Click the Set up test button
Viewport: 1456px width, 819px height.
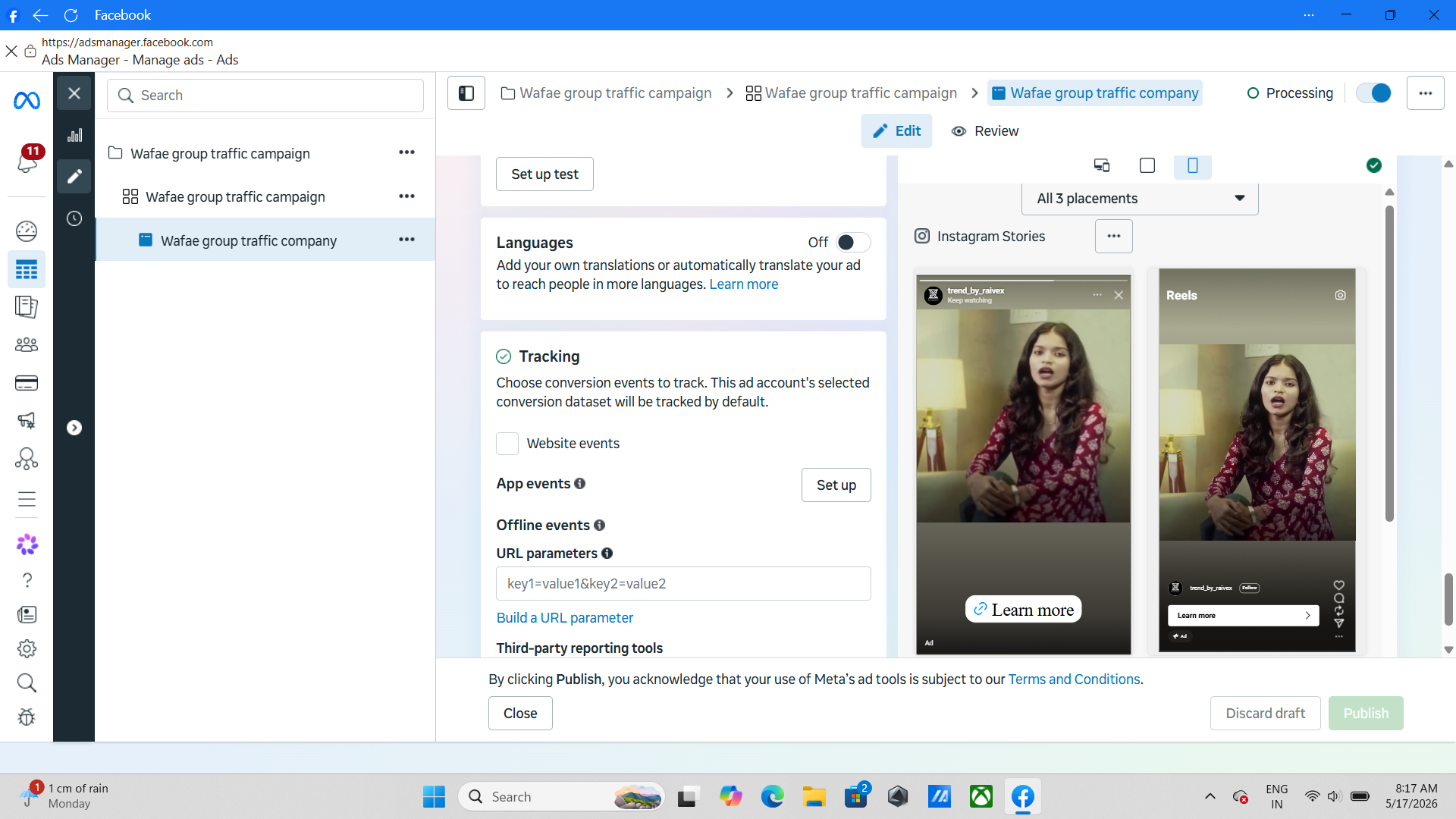(544, 174)
